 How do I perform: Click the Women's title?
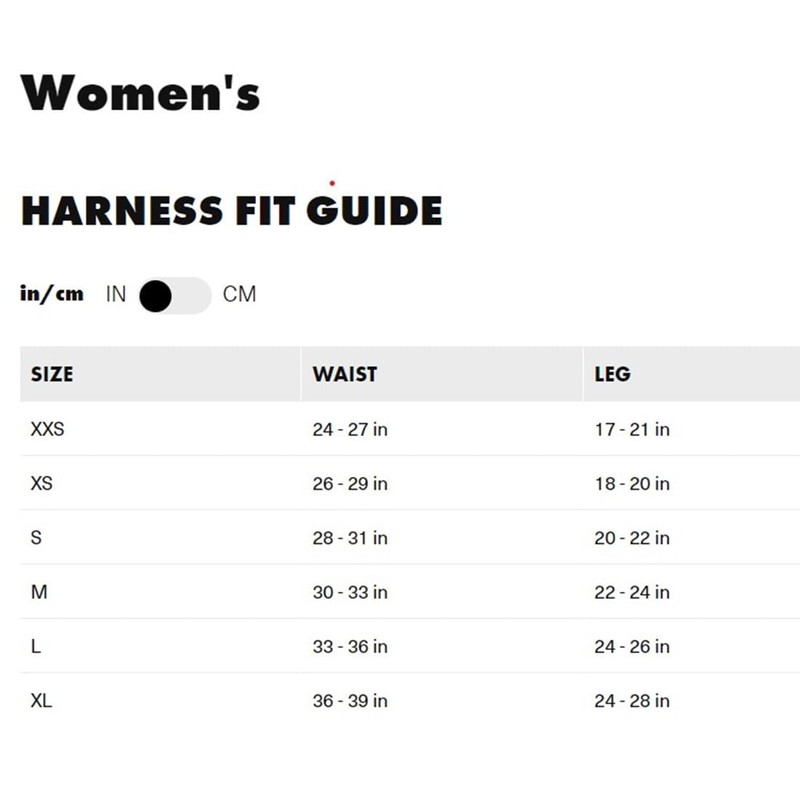click(141, 93)
